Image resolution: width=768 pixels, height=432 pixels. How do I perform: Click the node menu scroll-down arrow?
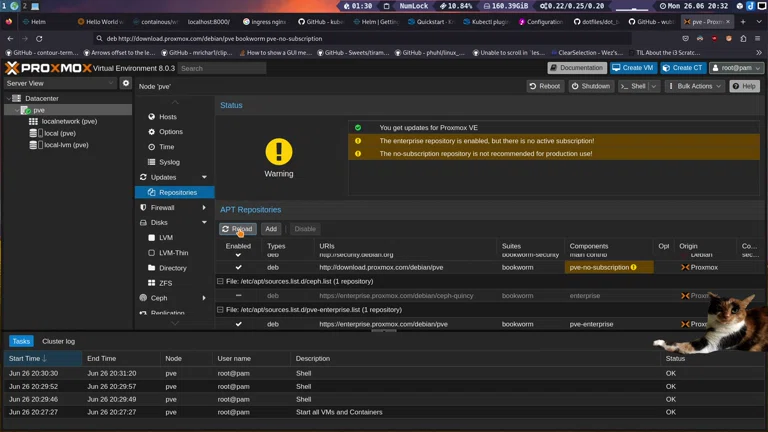click(x=175, y=323)
